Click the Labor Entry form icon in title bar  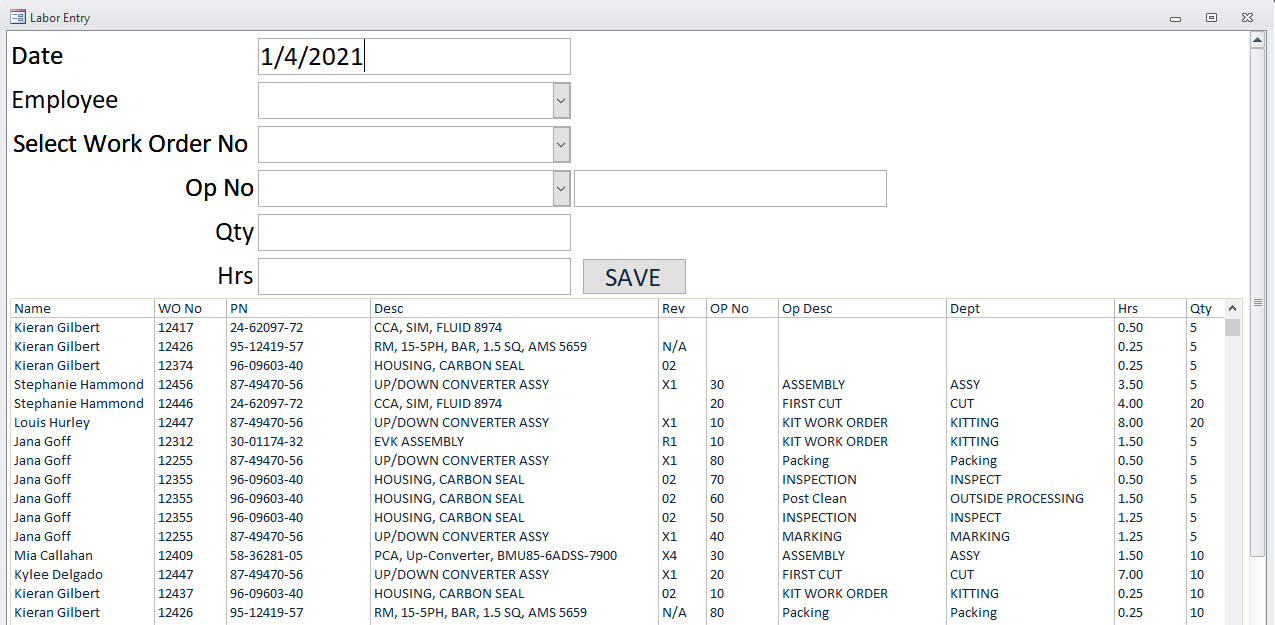point(17,17)
